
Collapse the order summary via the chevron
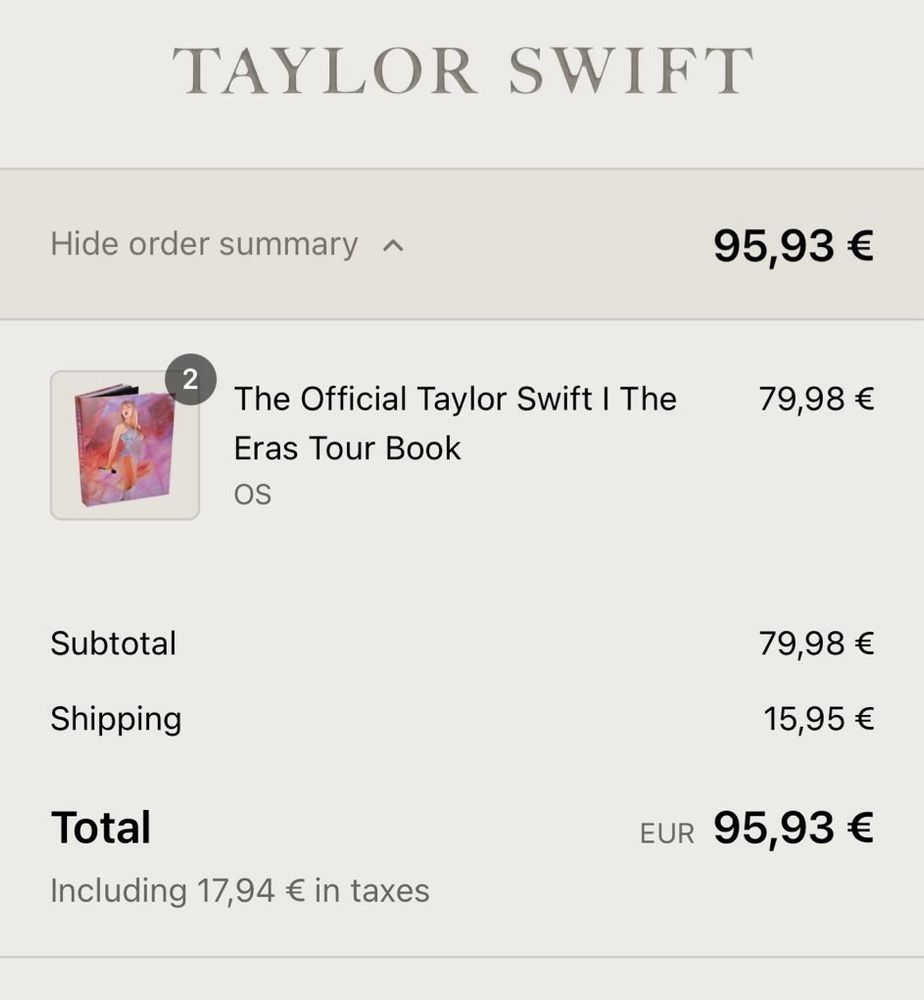point(394,246)
